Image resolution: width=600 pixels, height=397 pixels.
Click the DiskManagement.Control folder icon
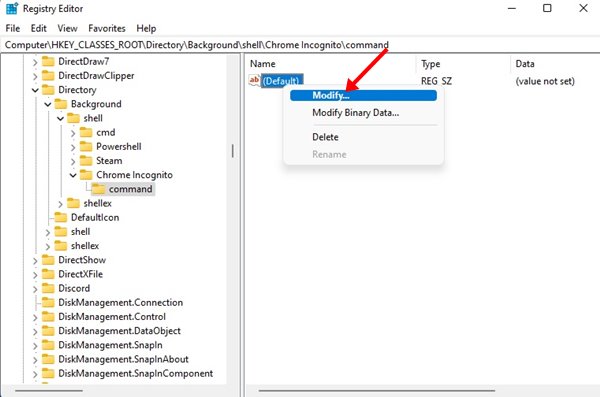(48, 316)
